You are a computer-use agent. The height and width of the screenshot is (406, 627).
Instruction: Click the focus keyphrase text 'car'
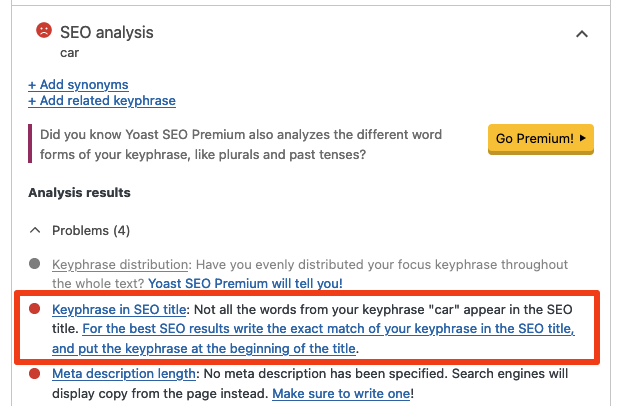tap(69, 52)
